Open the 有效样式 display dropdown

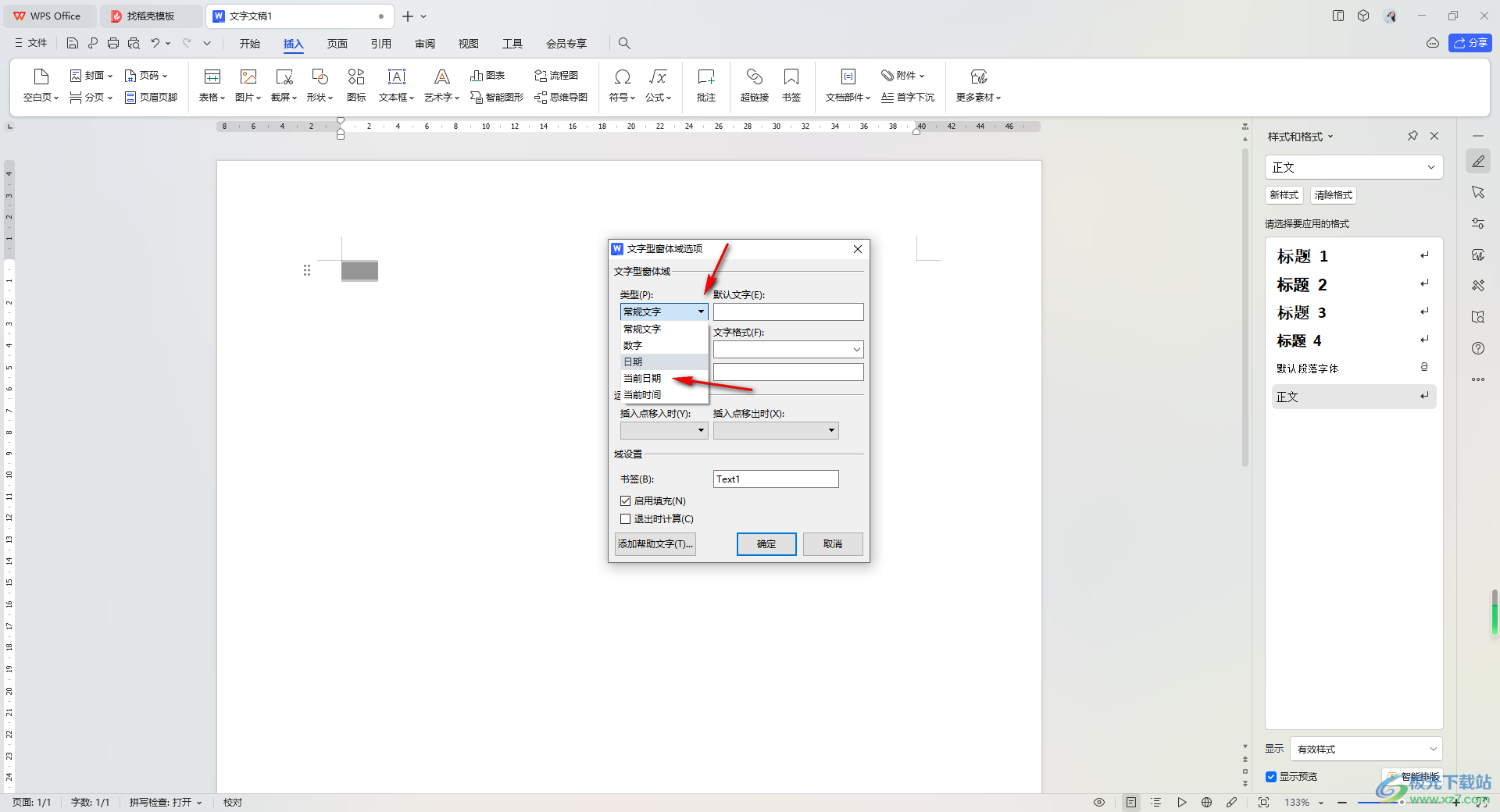click(1366, 749)
